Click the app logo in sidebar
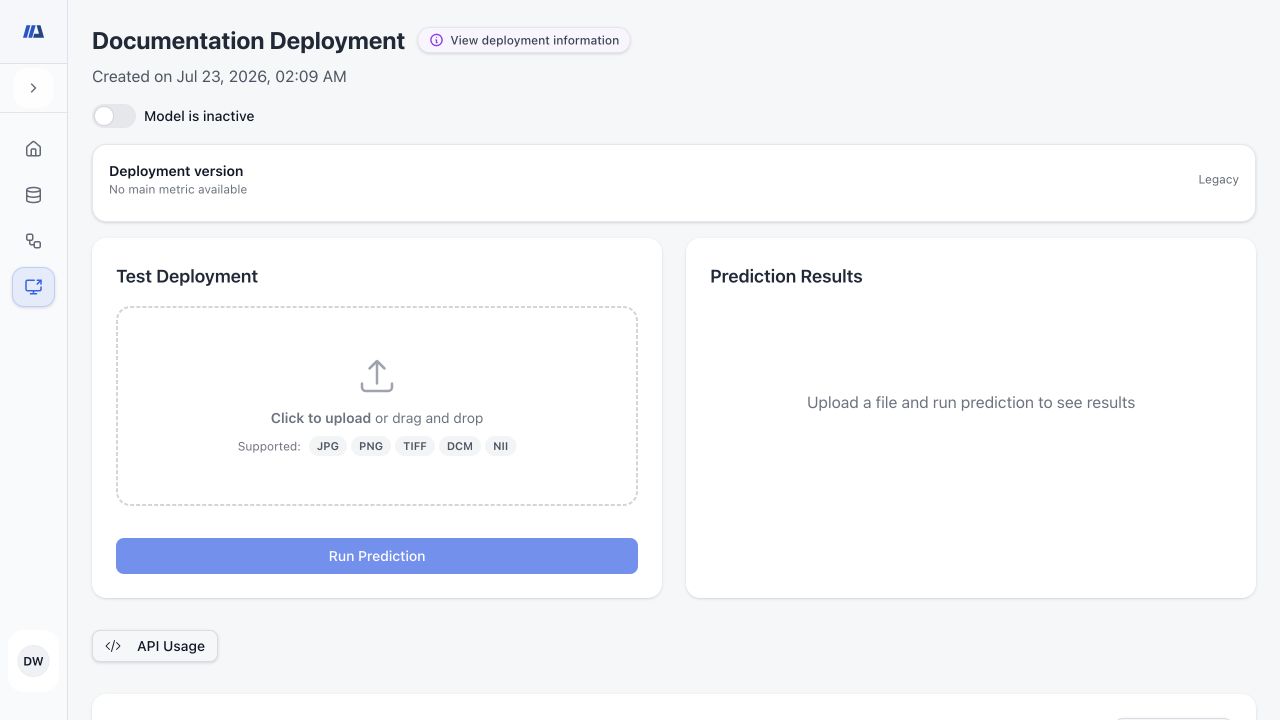Image resolution: width=1280 pixels, height=720 pixels. 33,32
